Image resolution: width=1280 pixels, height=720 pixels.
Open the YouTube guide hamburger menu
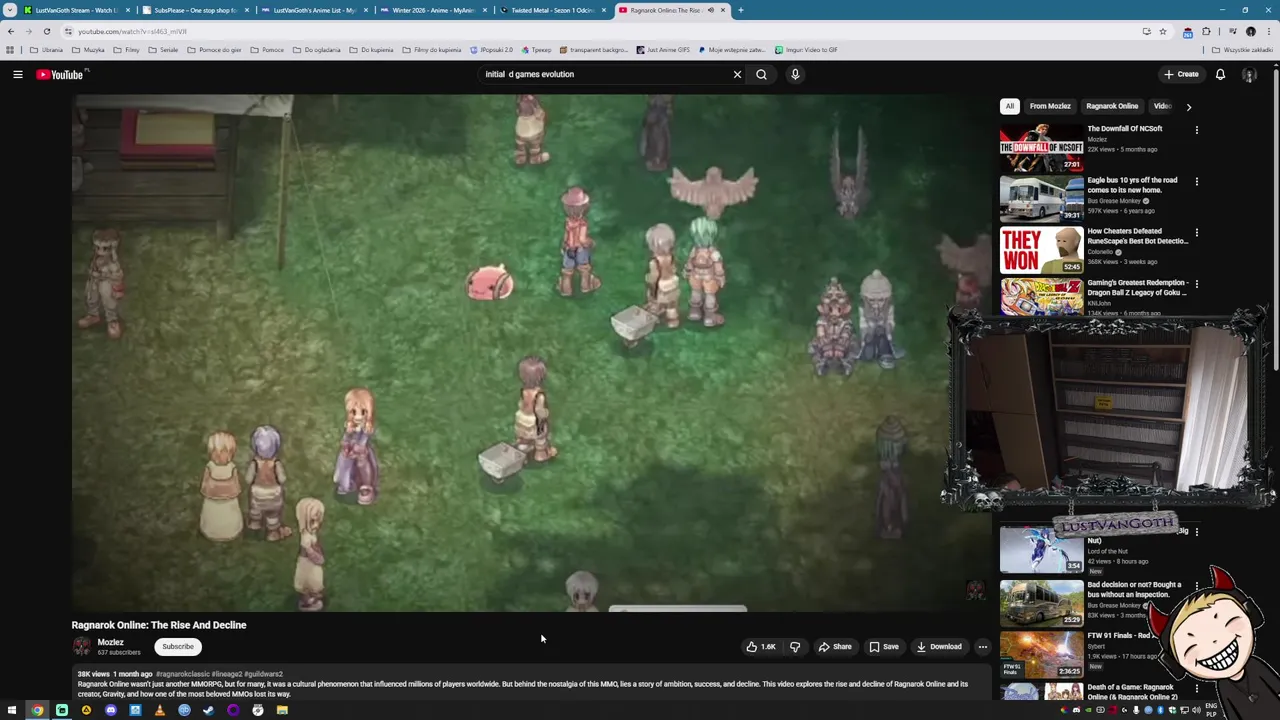[18, 74]
